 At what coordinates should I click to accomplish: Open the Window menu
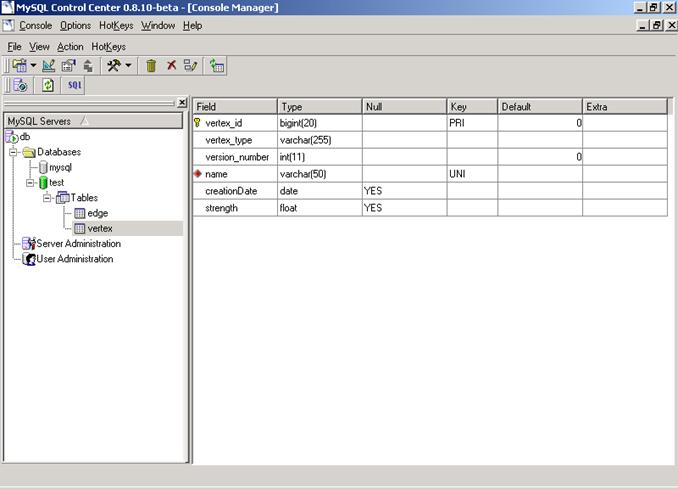[158, 26]
